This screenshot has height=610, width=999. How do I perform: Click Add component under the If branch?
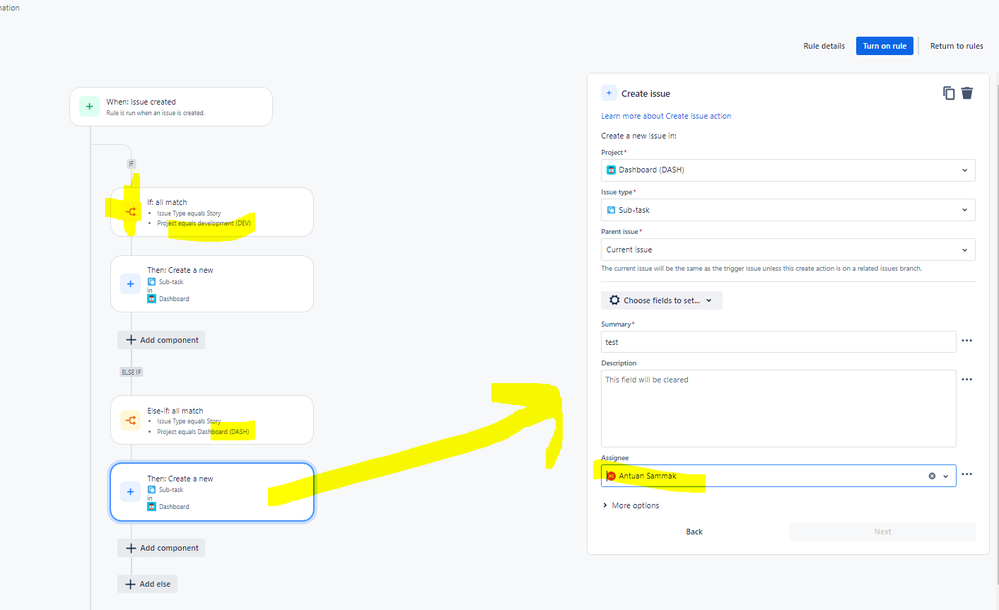(161, 340)
